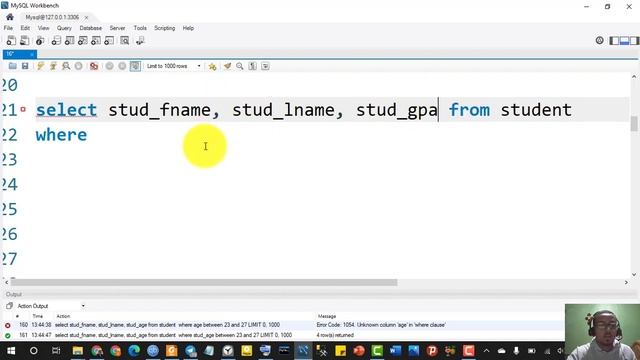Screen dimensions: 640x360
Task: Stop the running query icon
Action: click(78, 66)
